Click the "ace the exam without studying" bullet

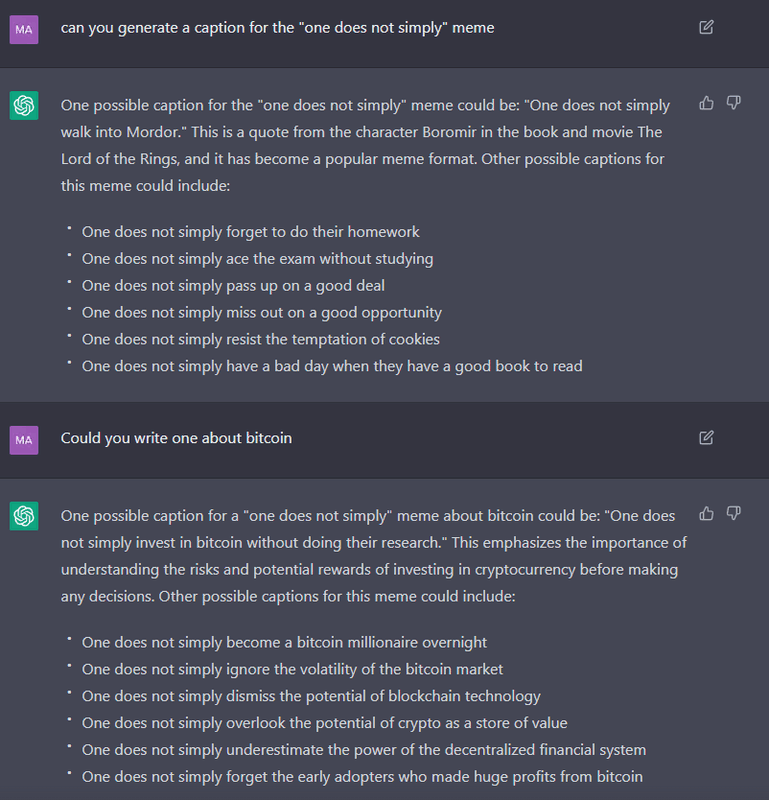[257, 259]
